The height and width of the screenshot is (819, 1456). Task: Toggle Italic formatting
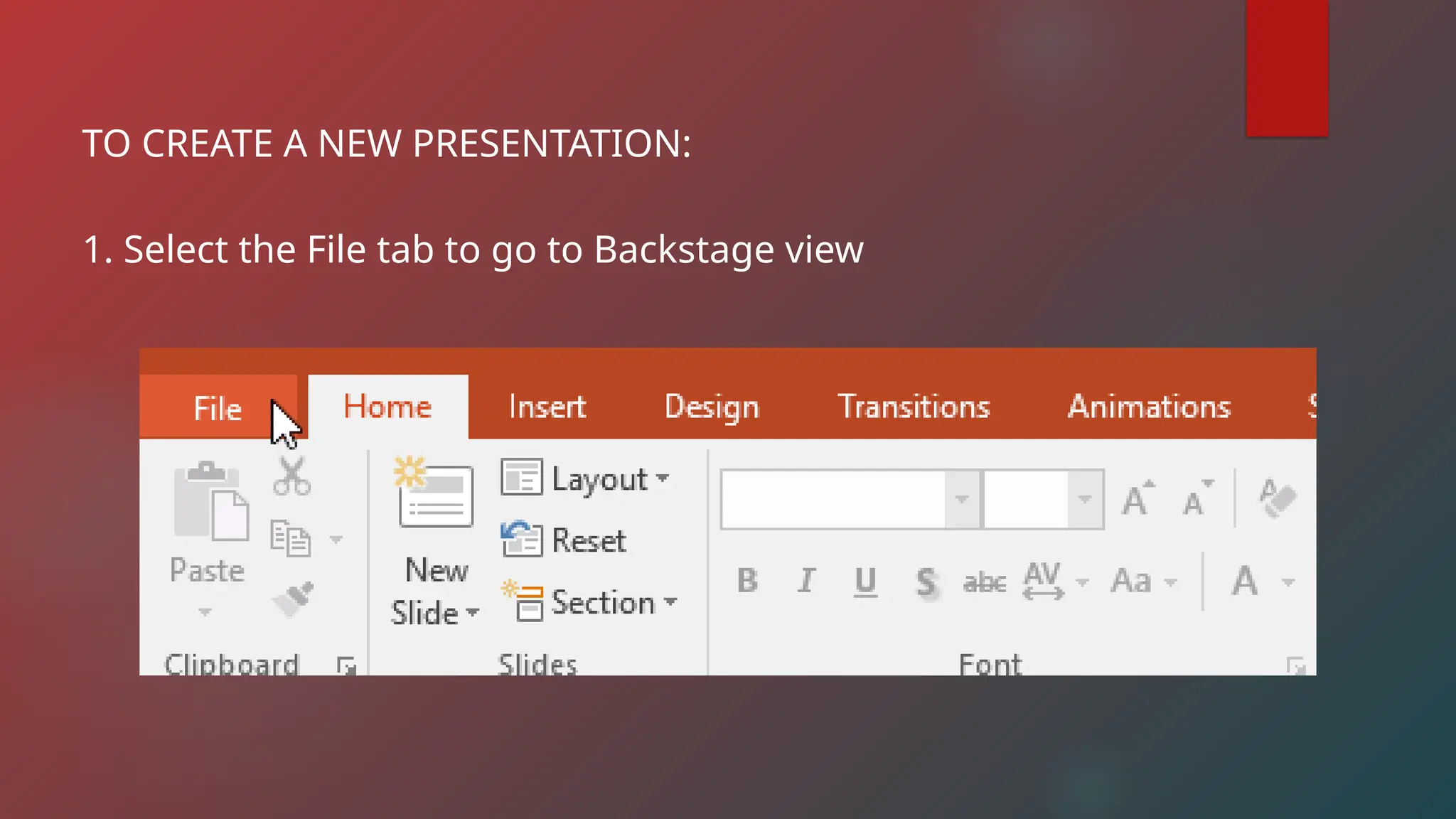(806, 581)
